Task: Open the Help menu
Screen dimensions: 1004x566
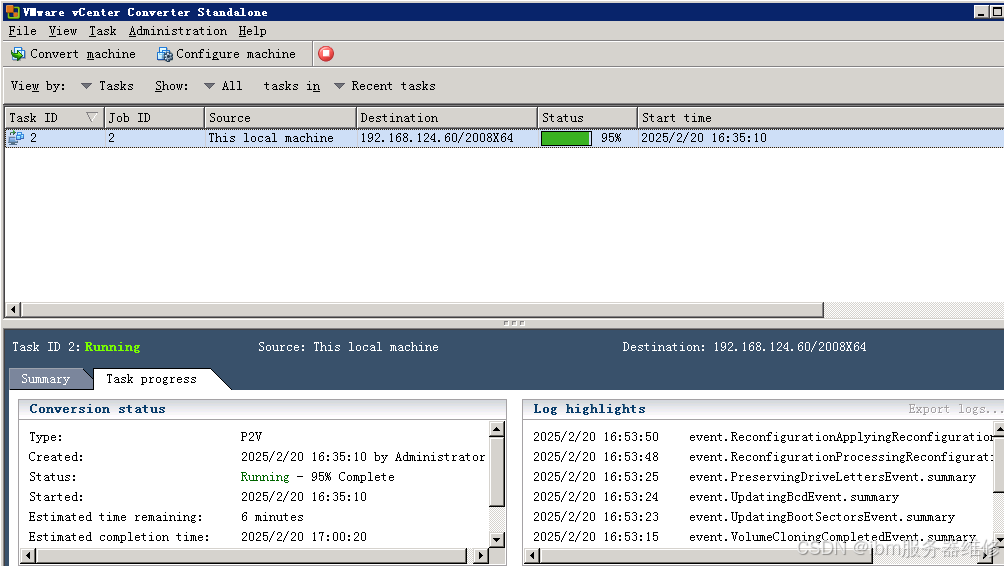Action: pyautogui.click(x=252, y=31)
